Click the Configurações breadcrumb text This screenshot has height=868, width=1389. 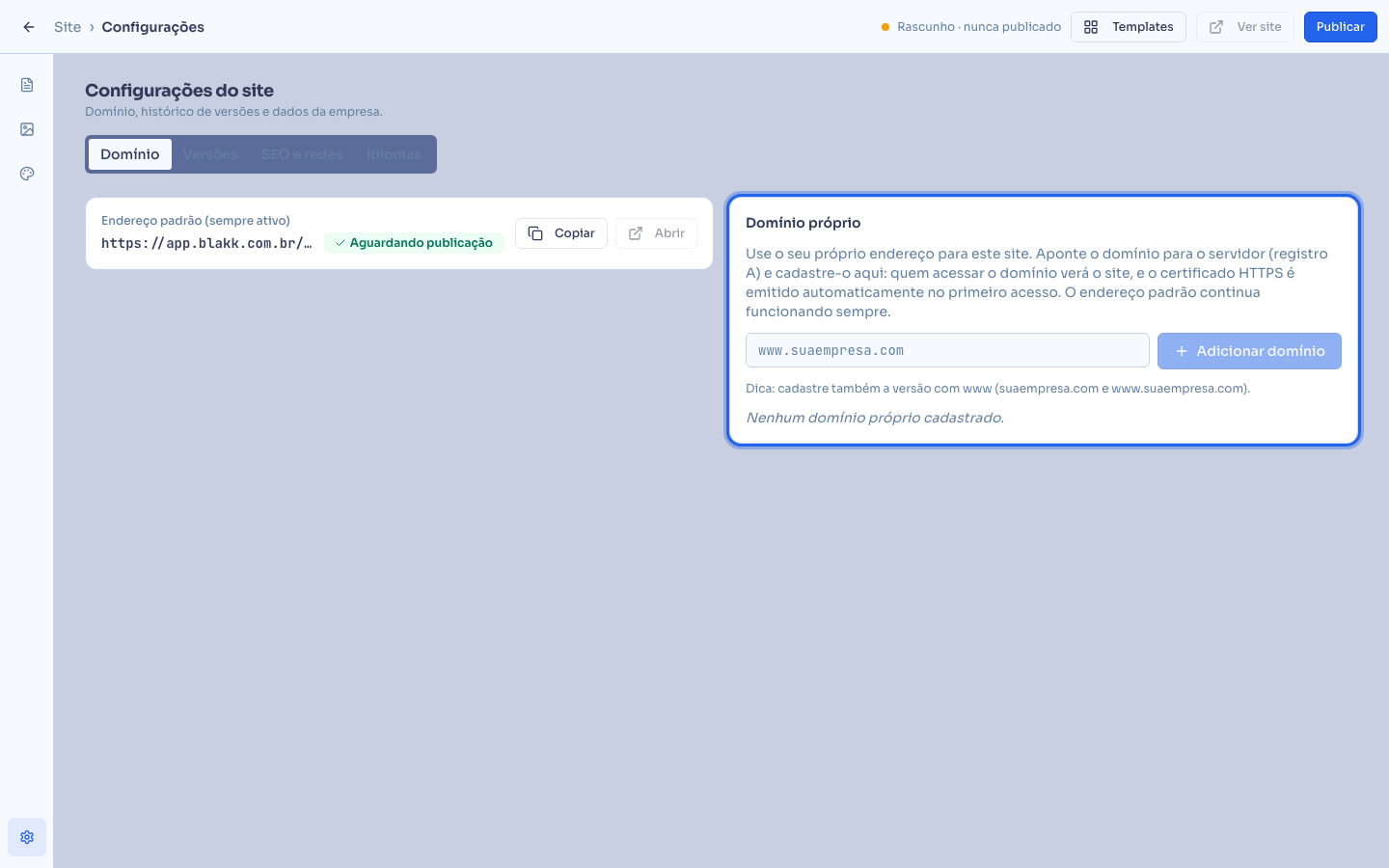click(153, 27)
